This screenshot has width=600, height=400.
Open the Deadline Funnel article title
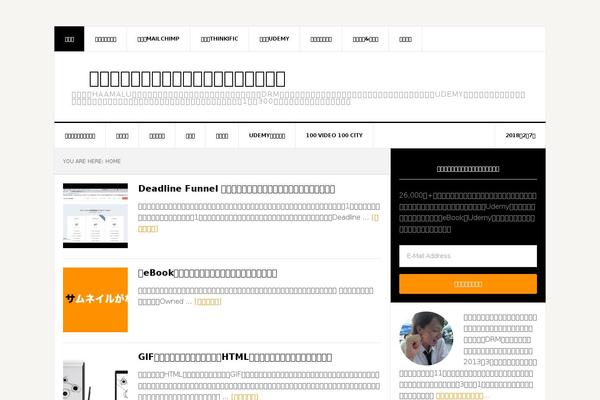(x=236, y=189)
